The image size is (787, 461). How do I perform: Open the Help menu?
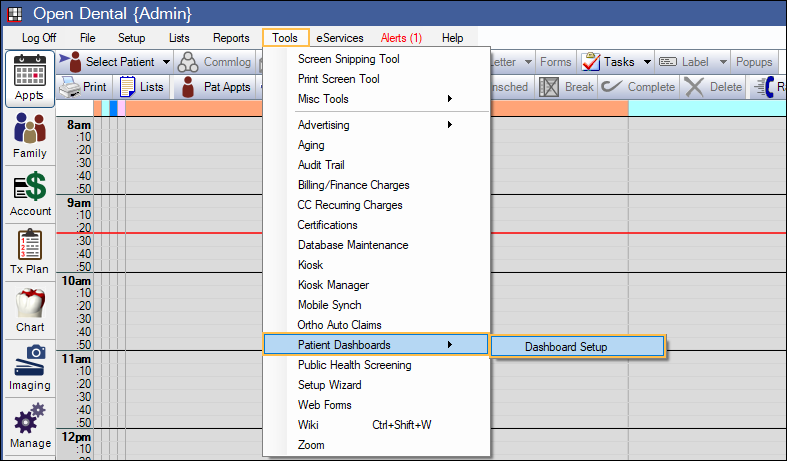pyautogui.click(x=452, y=38)
